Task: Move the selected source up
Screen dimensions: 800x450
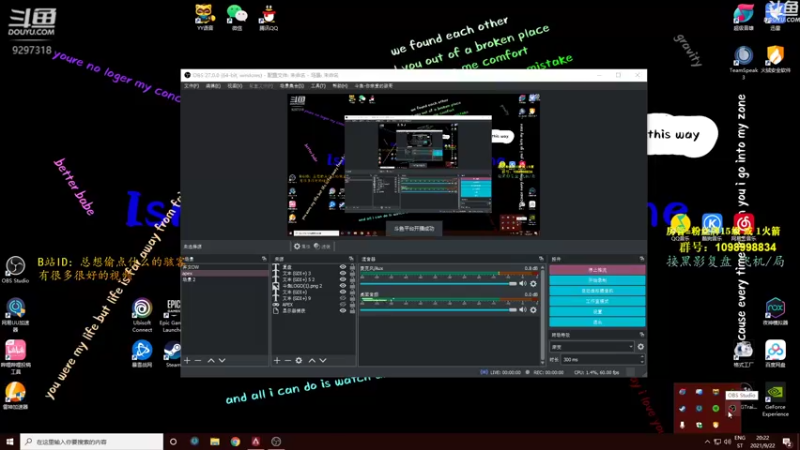Action: [312, 361]
